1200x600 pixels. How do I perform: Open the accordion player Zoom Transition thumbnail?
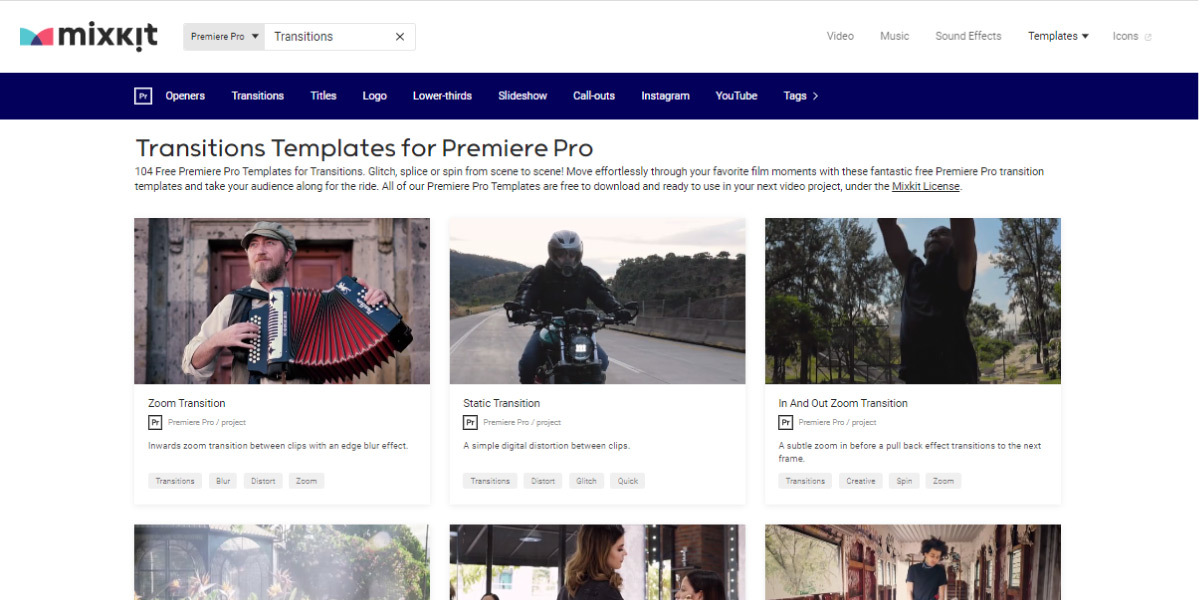(x=282, y=301)
